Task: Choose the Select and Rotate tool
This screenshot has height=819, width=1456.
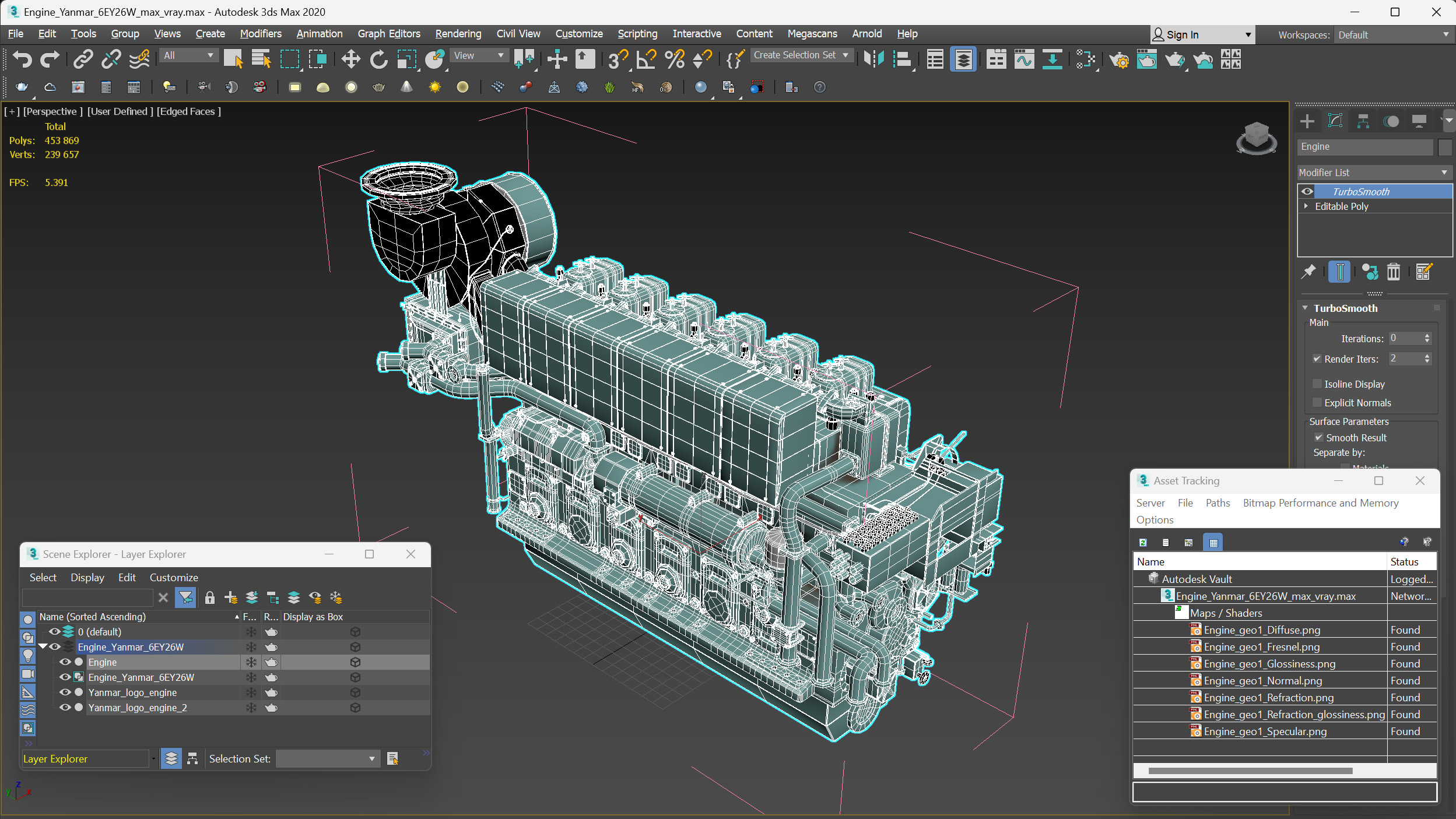Action: tap(378, 59)
